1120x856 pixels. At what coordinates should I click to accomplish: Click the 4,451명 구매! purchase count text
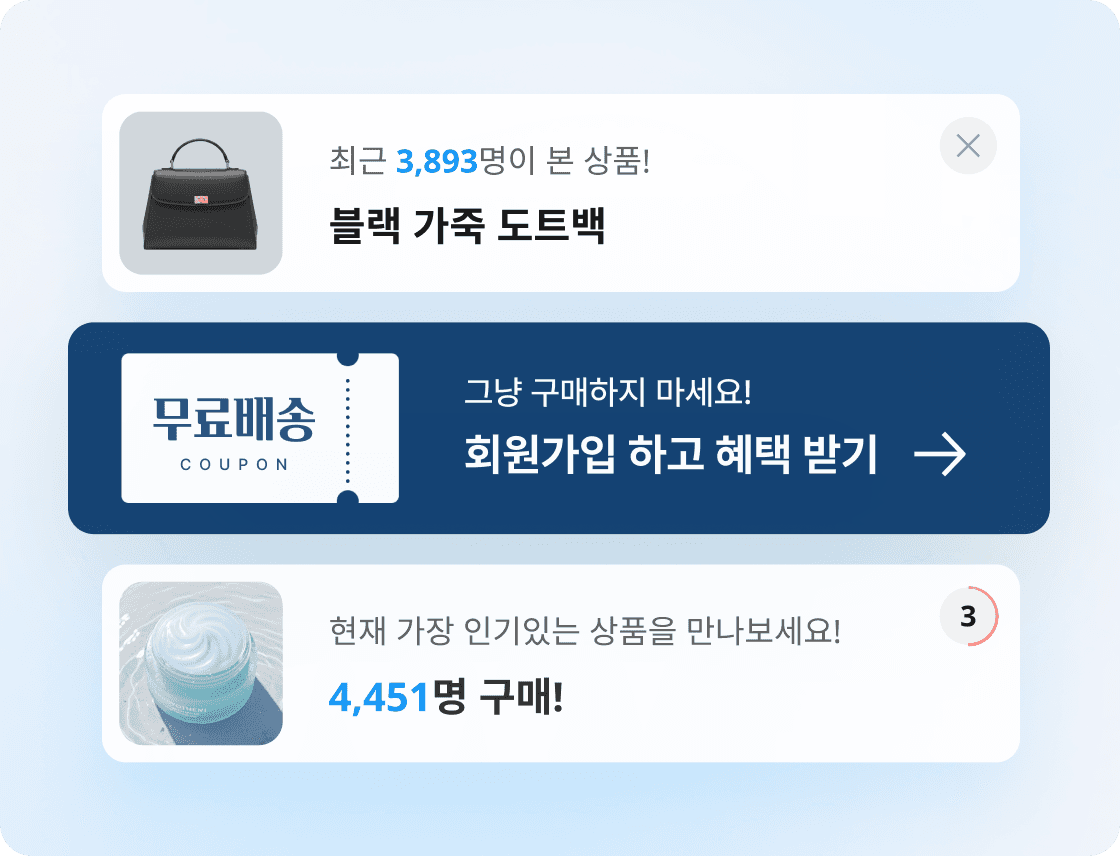(446, 697)
